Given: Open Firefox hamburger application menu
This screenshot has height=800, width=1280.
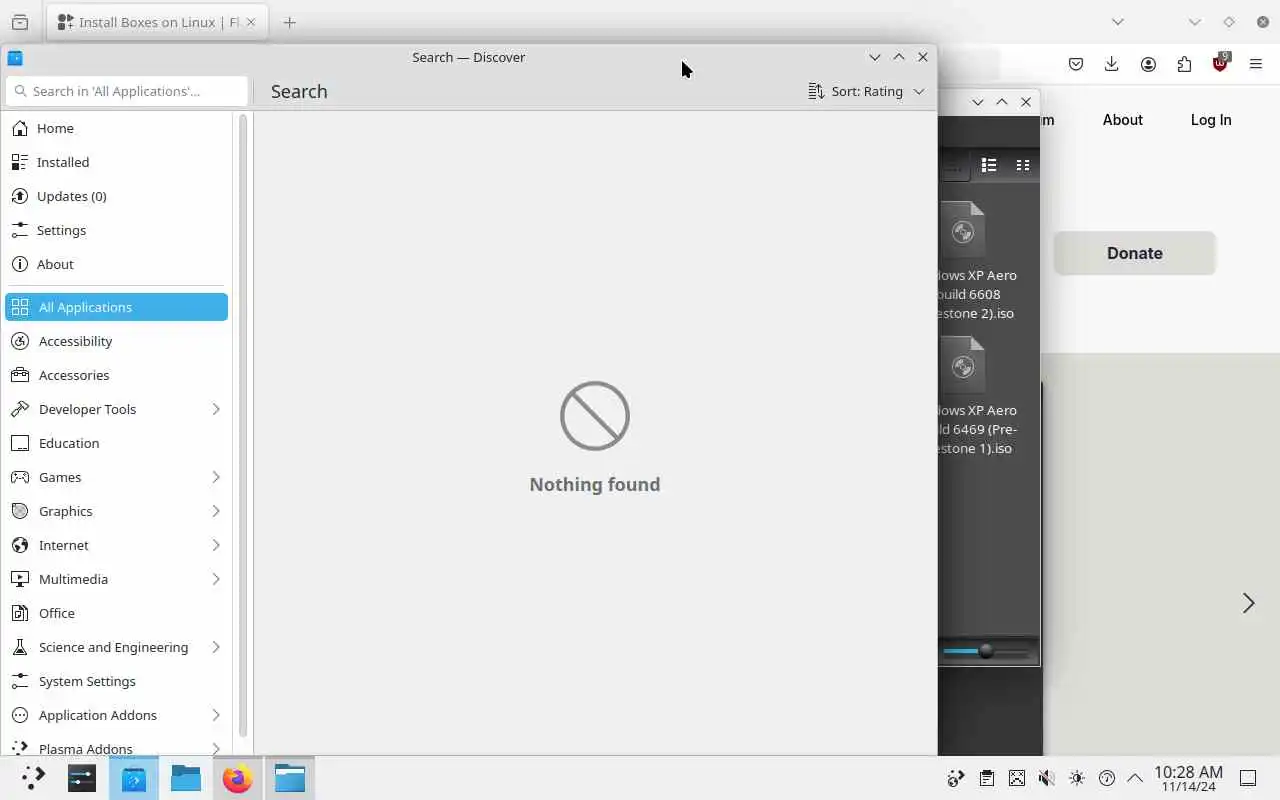Looking at the screenshot, I should pyautogui.click(x=1256, y=64).
